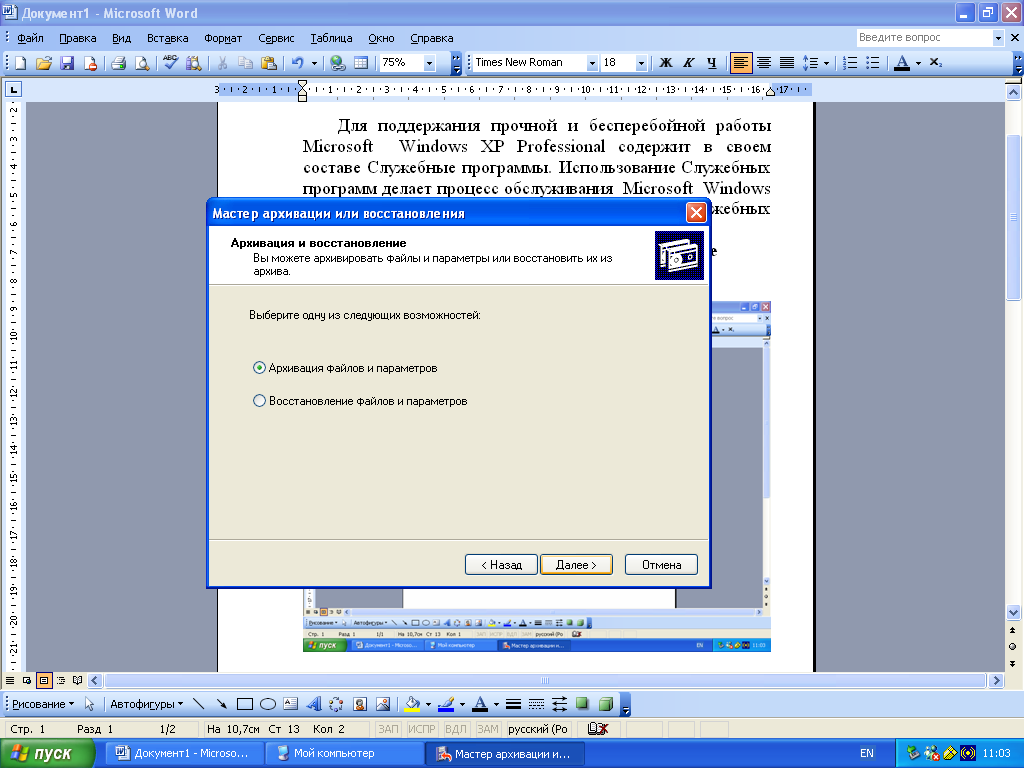Select 'Архивация файлов и параметров' option
Image resolution: width=1024 pixels, height=768 pixels.
[345, 368]
